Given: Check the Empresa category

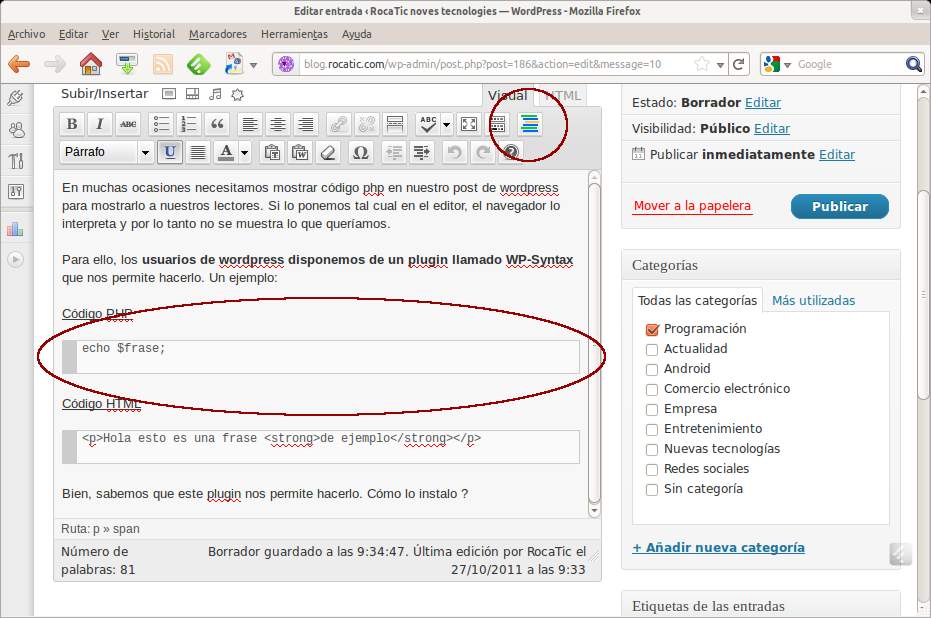Looking at the screenshot, I should (x=652, y=410).
